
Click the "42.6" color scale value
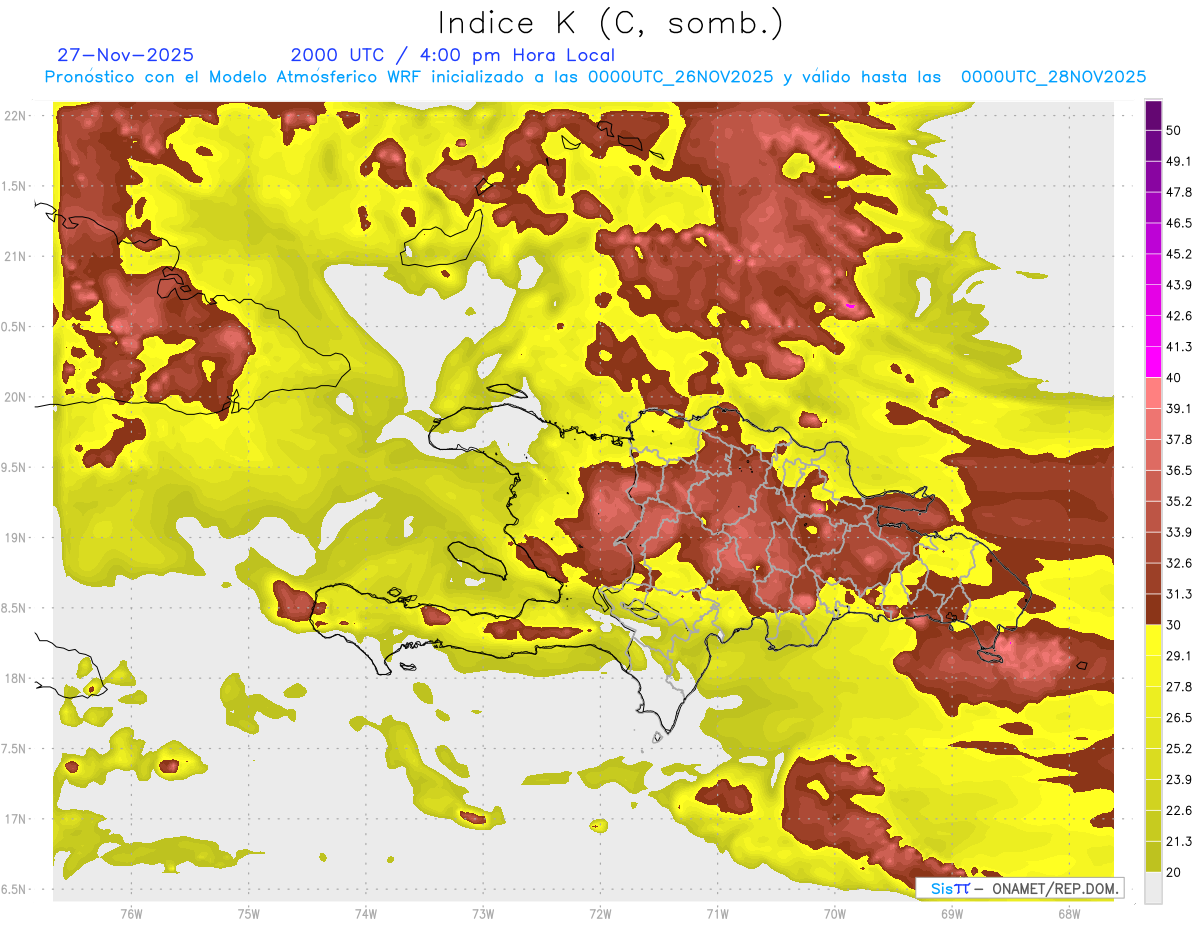tap(1179, 316)
